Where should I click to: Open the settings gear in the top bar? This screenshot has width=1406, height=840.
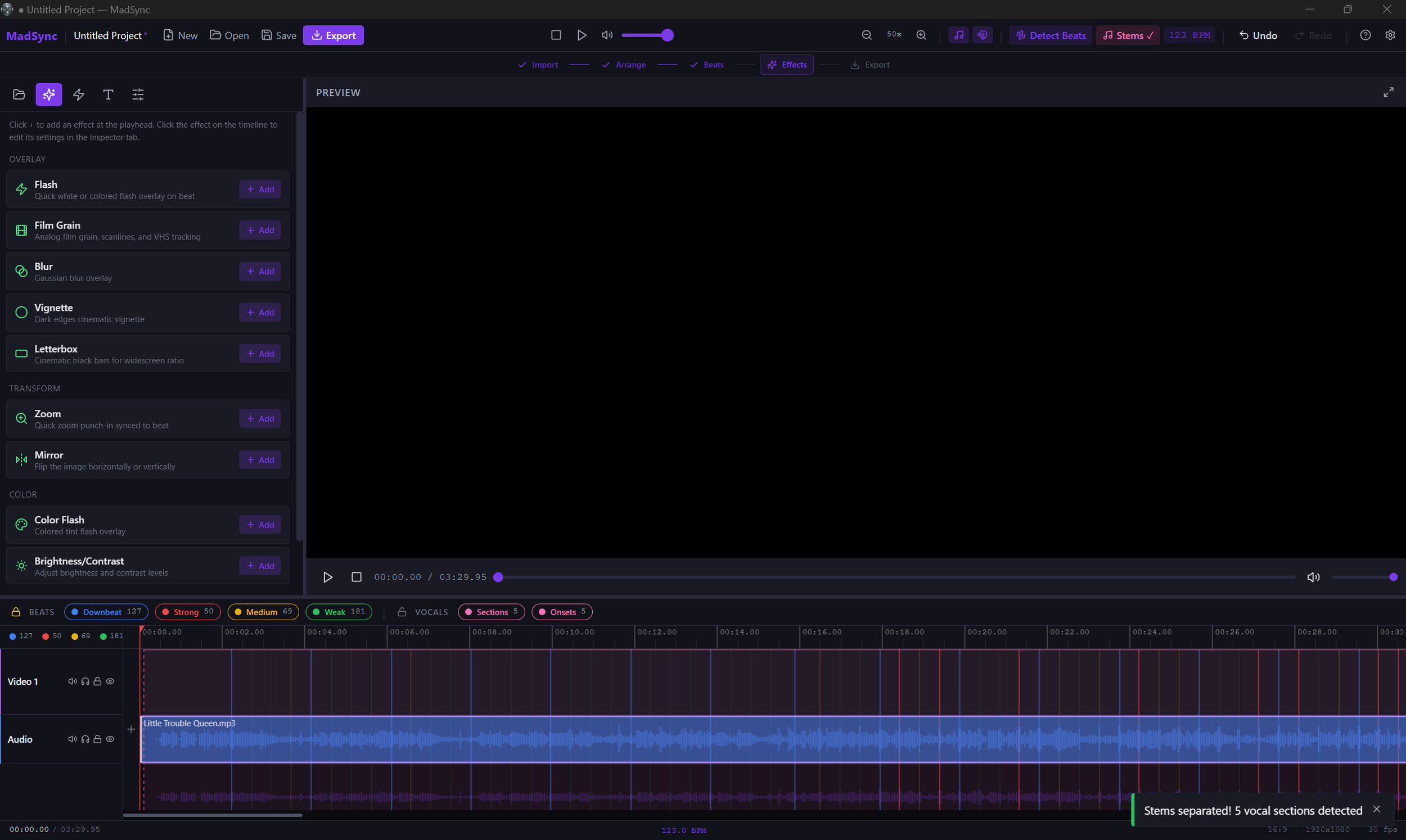(1391, 34)
